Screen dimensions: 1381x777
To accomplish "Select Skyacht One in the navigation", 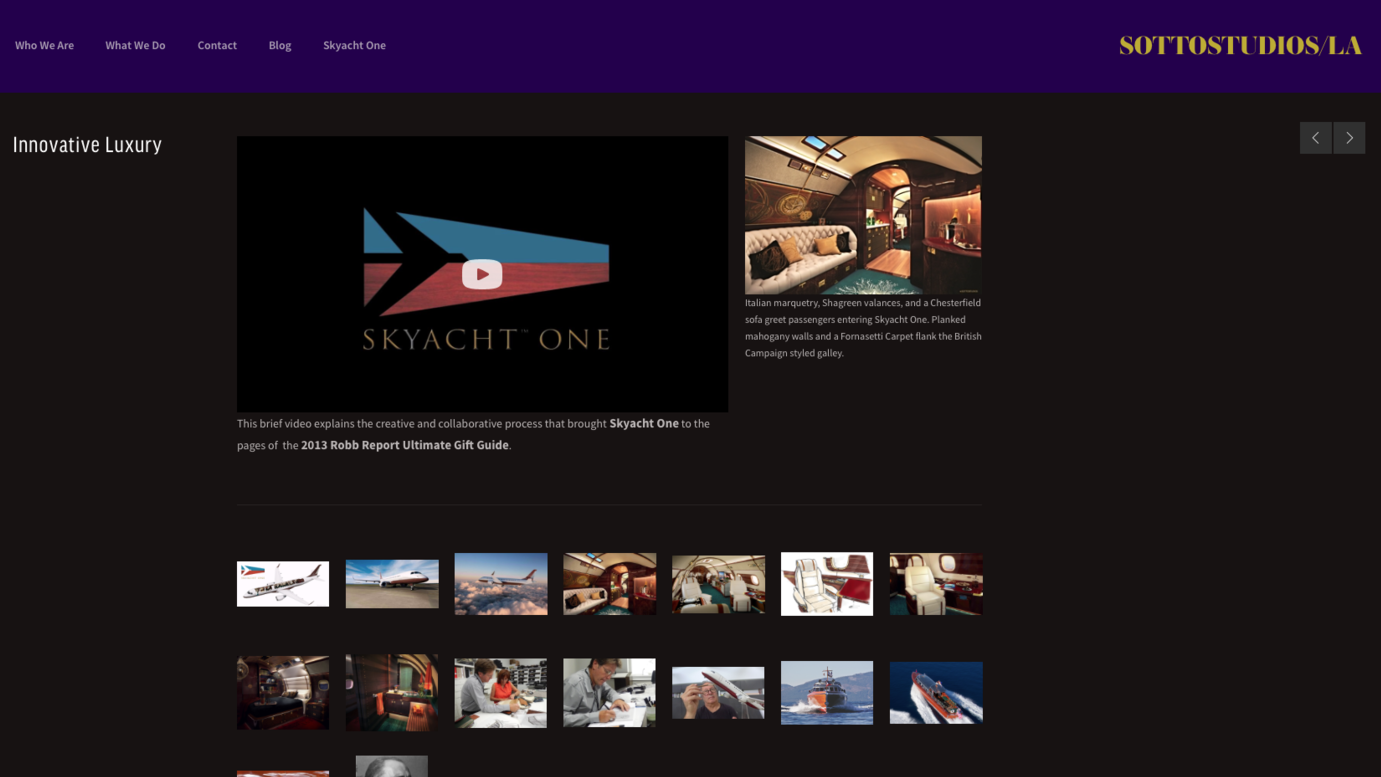I will [354, 45].
